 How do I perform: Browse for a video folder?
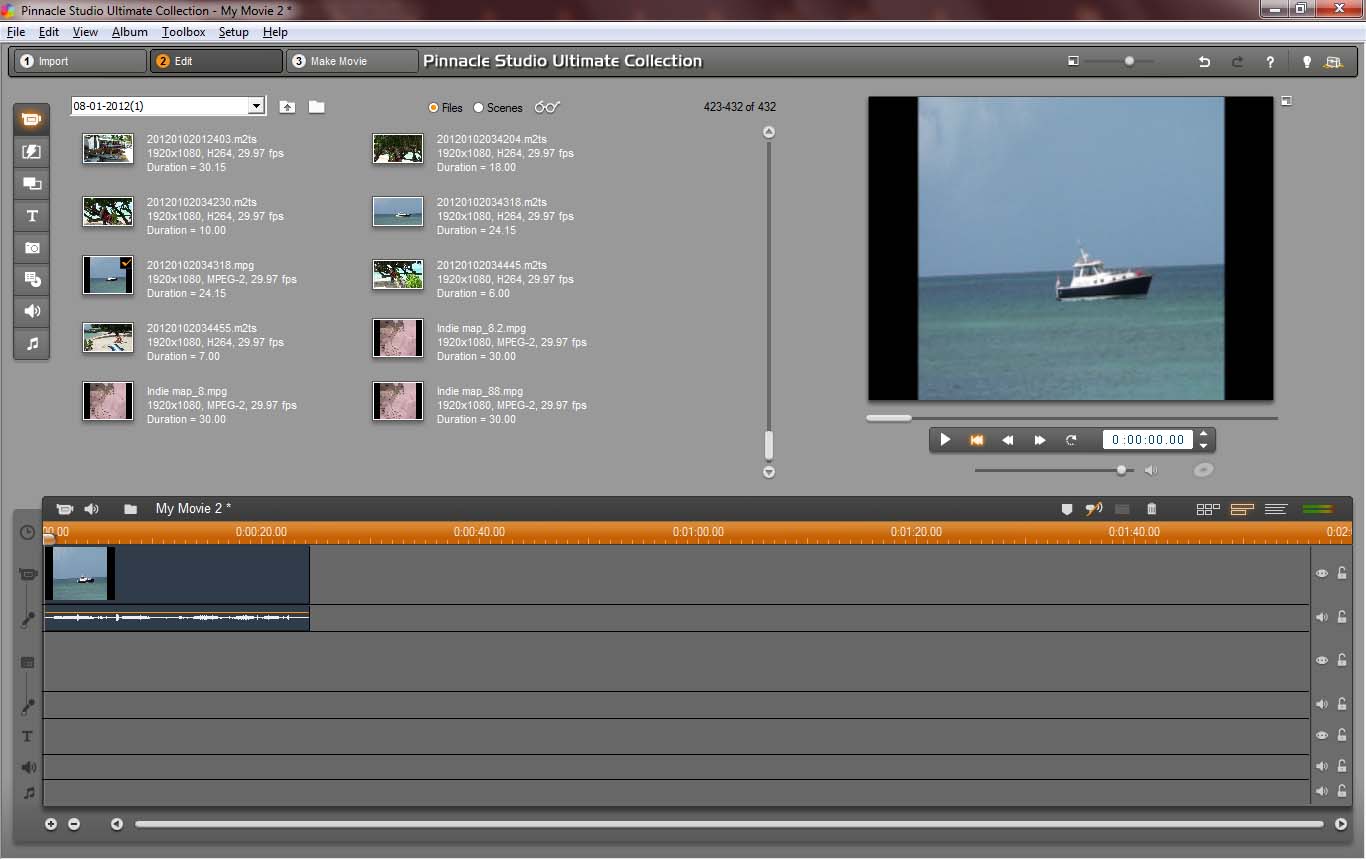click(316, 107)
